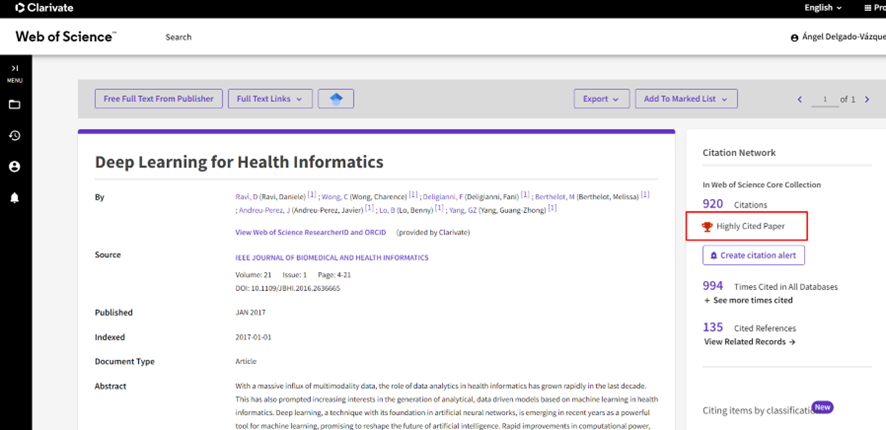Expand Add To Marked List dropdown
Screen dimensions: 886x430
tap(686, 99)
